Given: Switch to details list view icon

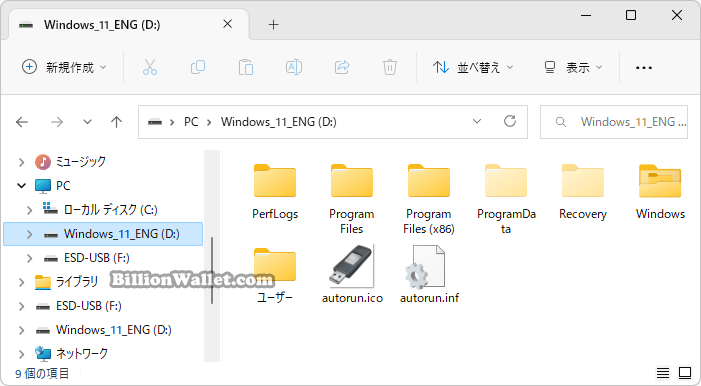Looking at the screenshot, I should (x=663, y=373).
